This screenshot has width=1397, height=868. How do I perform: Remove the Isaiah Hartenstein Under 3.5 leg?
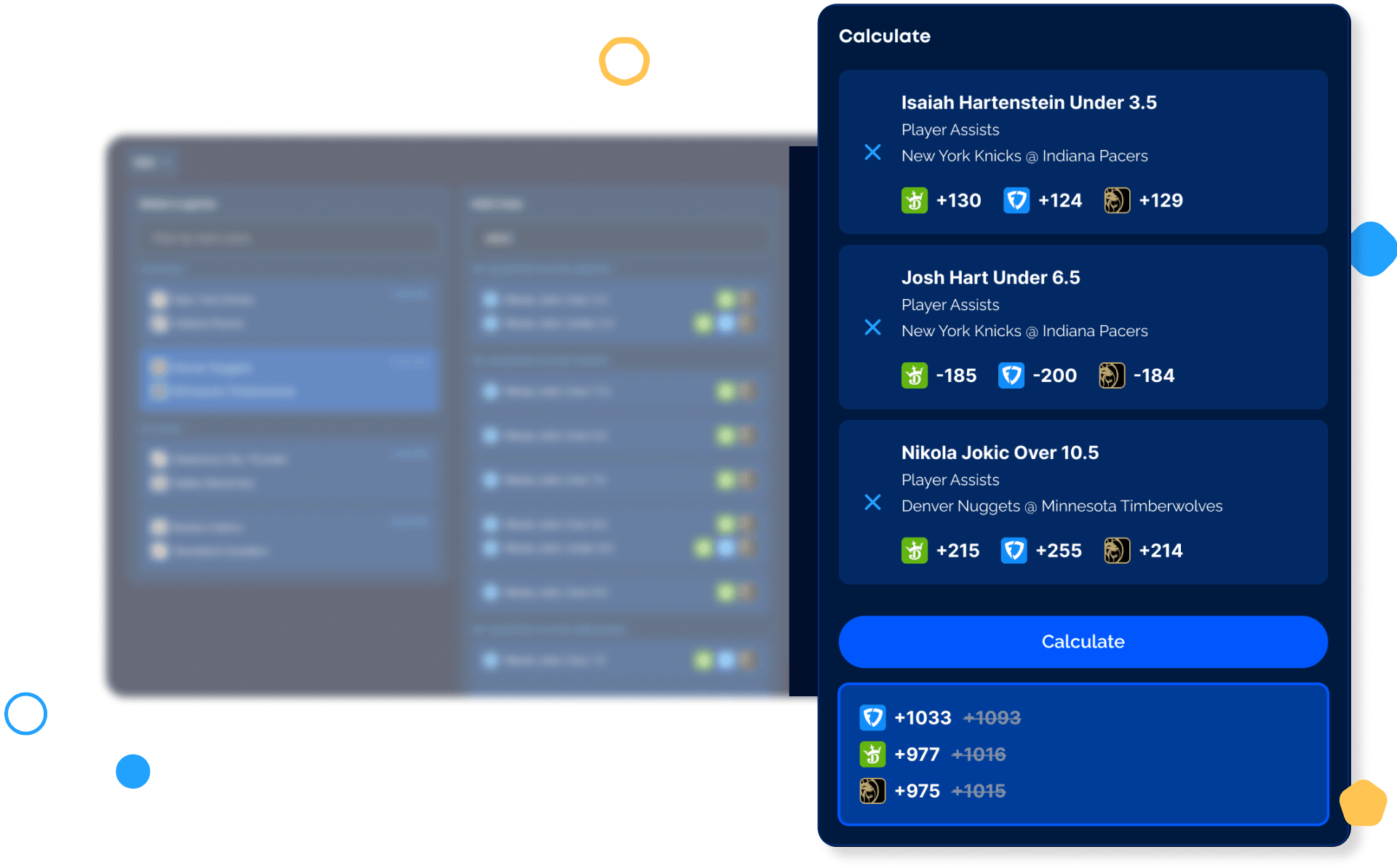coord(872,152)
